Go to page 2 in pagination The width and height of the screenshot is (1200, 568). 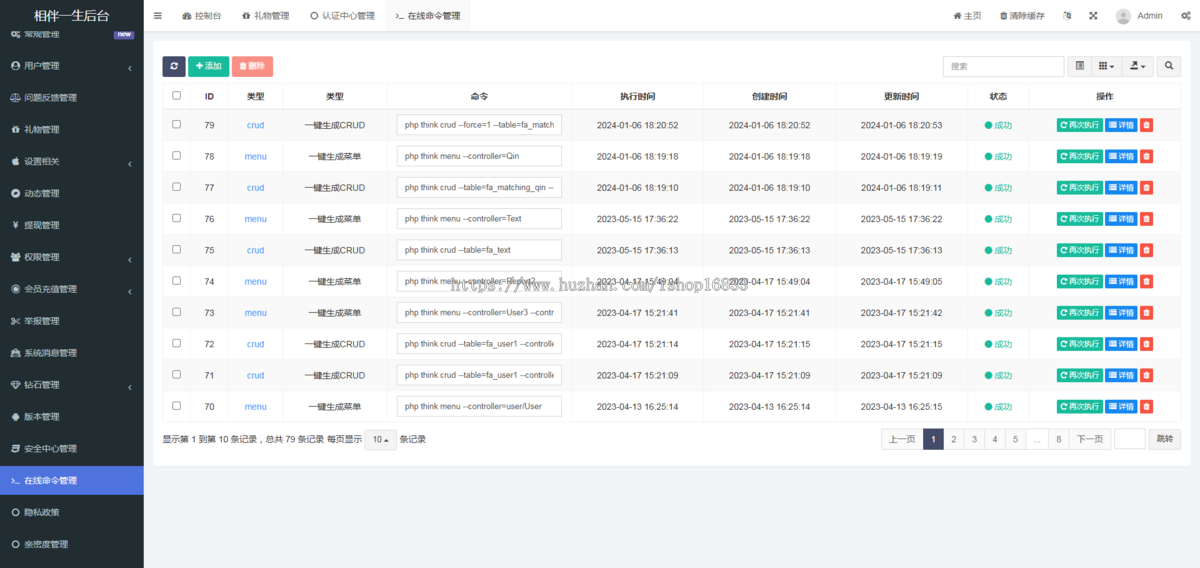954,439
